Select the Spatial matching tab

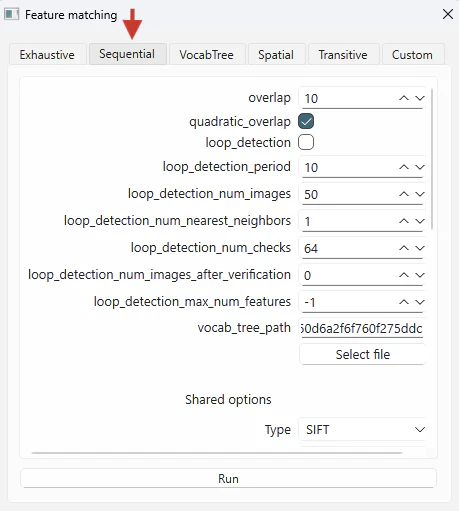click(x=276, y=54)
